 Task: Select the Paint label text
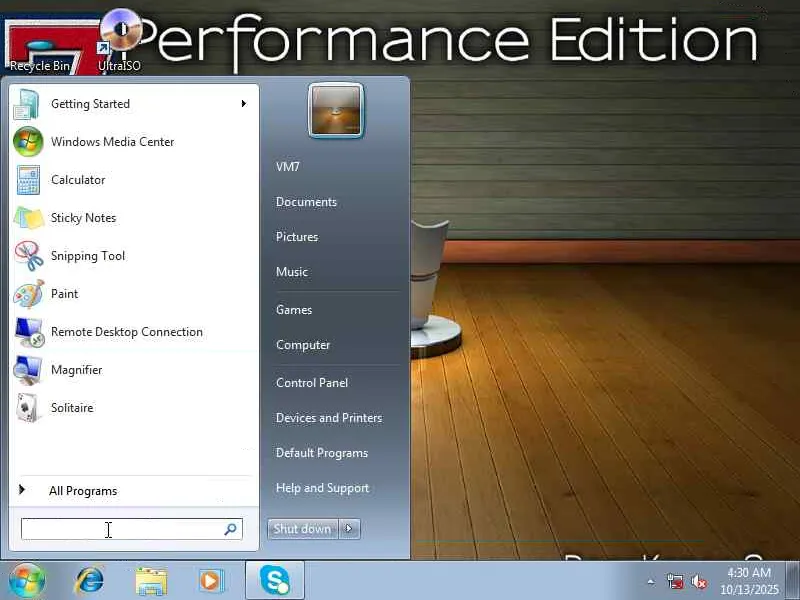point(65,294)
